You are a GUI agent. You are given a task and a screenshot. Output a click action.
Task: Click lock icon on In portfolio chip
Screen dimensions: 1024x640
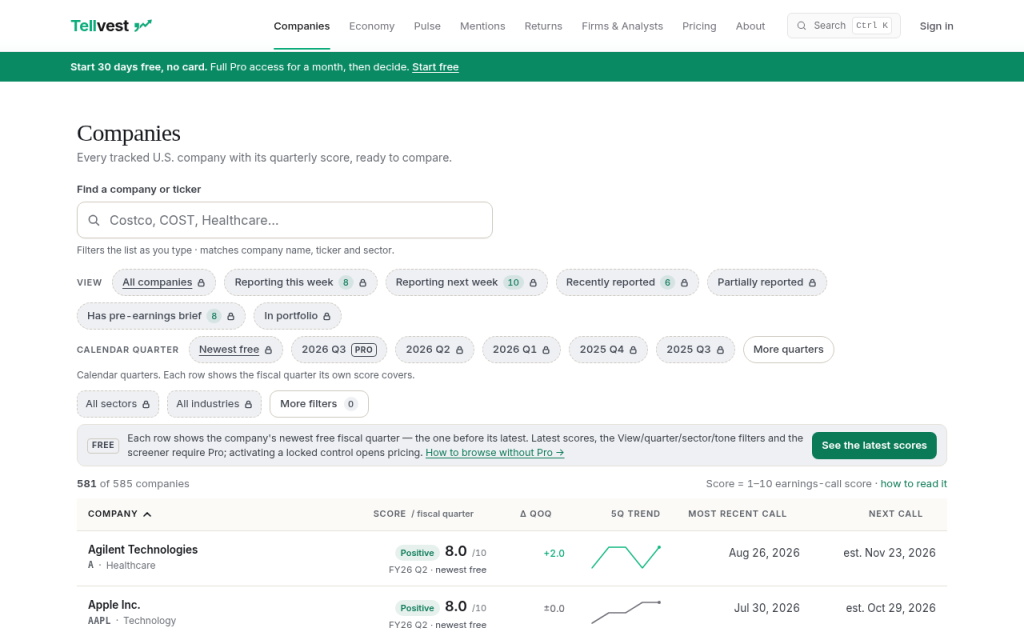coord(327,316)
